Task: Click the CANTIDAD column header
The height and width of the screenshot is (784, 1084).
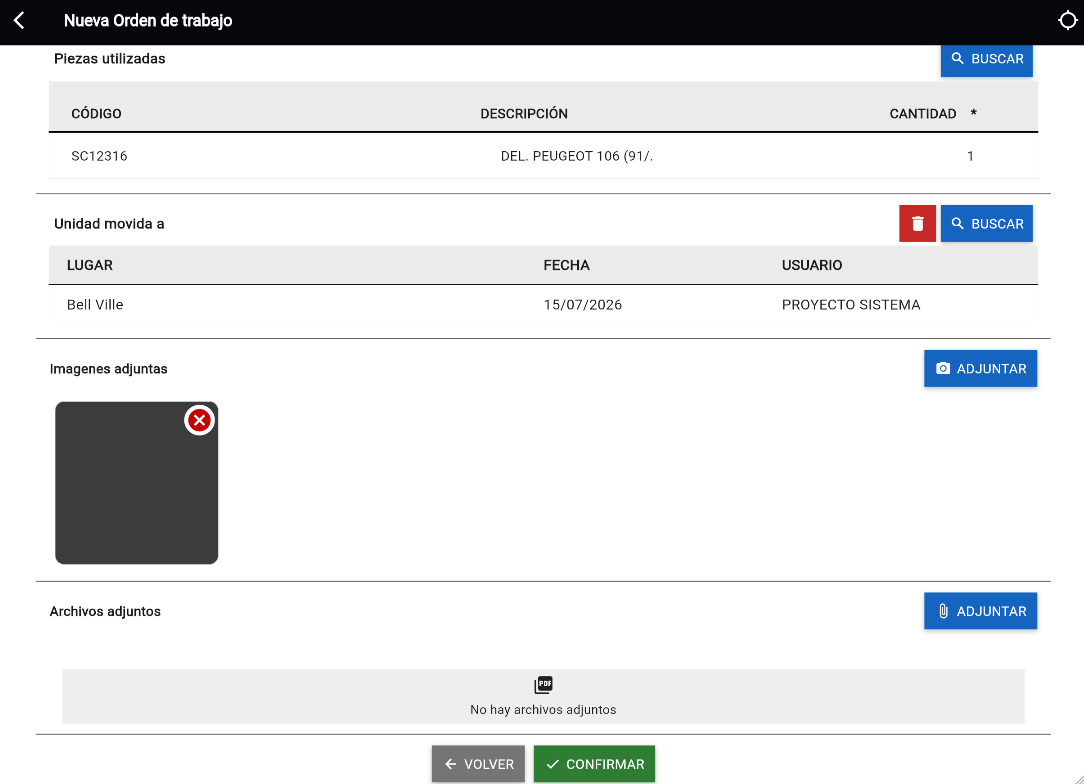Action: pyautogui.click(x=922, y=113)
